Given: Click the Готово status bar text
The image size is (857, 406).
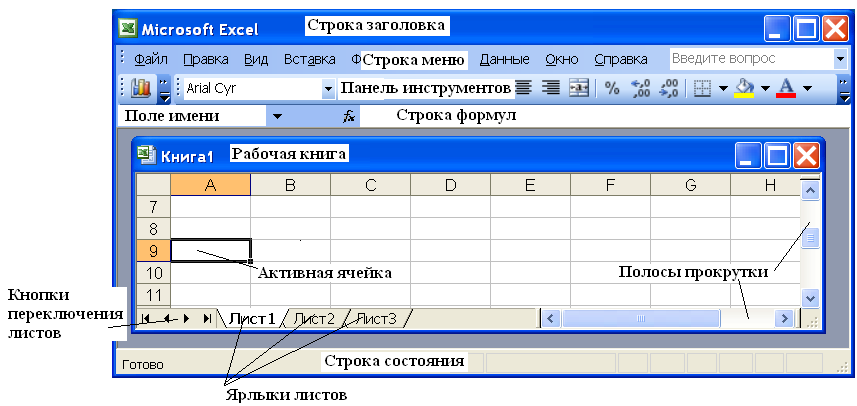Looking at the screenshot, I should [142, 364].
